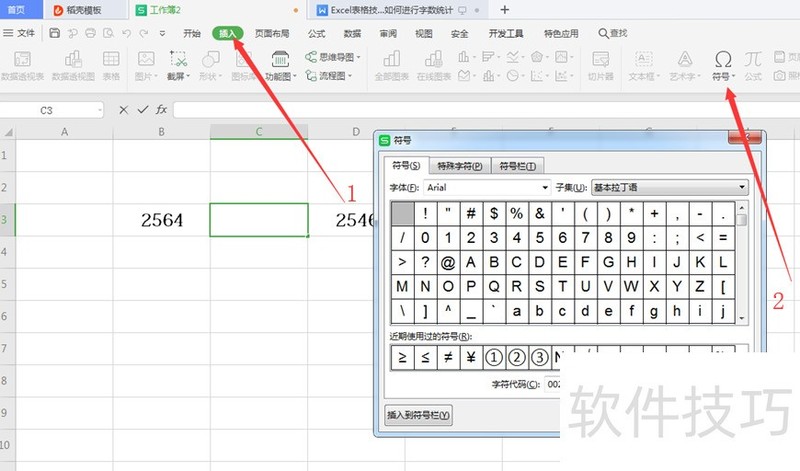Select the Insert (插入) ribbon tab
800x471 pixels.
pos(228,34)
